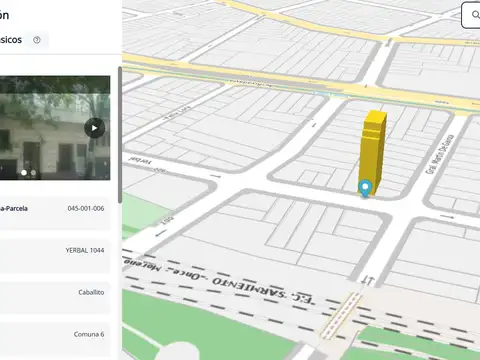Click the Gral. Martín De Gainza street label

(440, 154)
